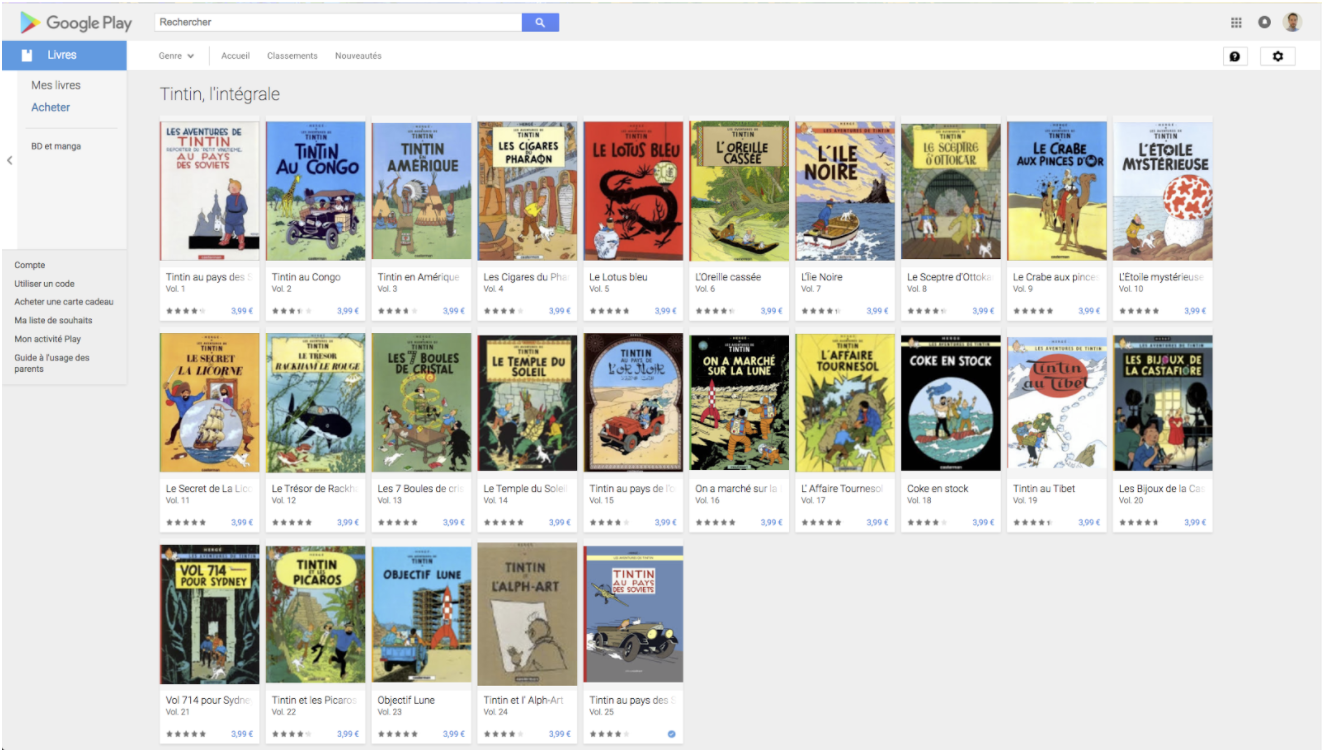Open Tintin et les Picaros cover
This screenshot has width=1324, height=754.
315,614
